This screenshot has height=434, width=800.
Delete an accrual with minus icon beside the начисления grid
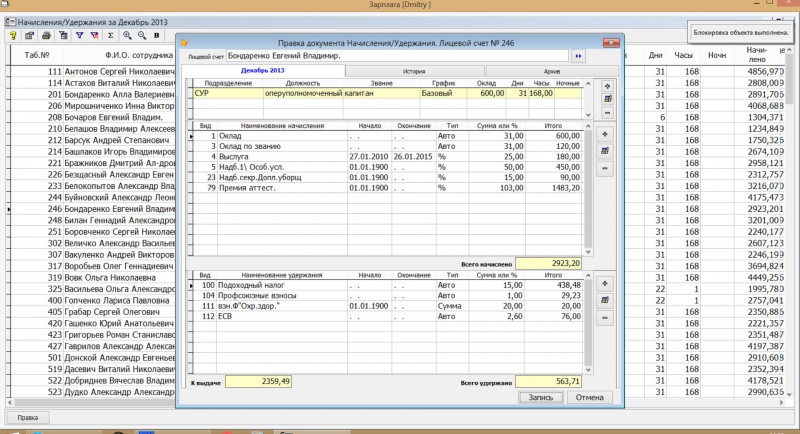605,168
